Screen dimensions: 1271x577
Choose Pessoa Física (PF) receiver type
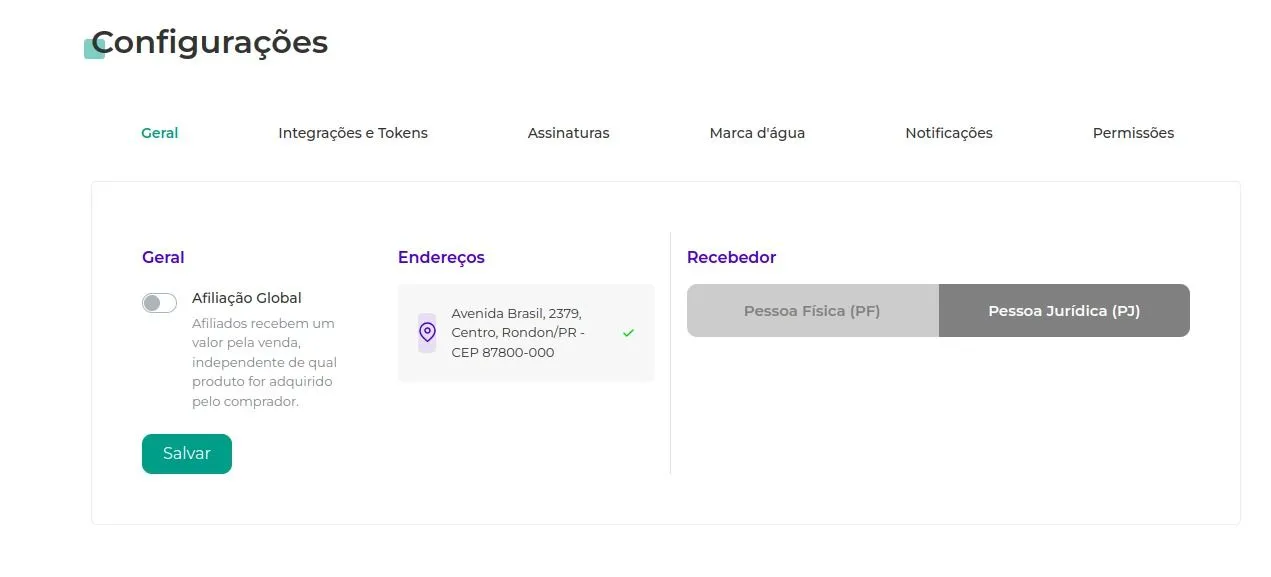pyautogui.click(x=812, y=311)
